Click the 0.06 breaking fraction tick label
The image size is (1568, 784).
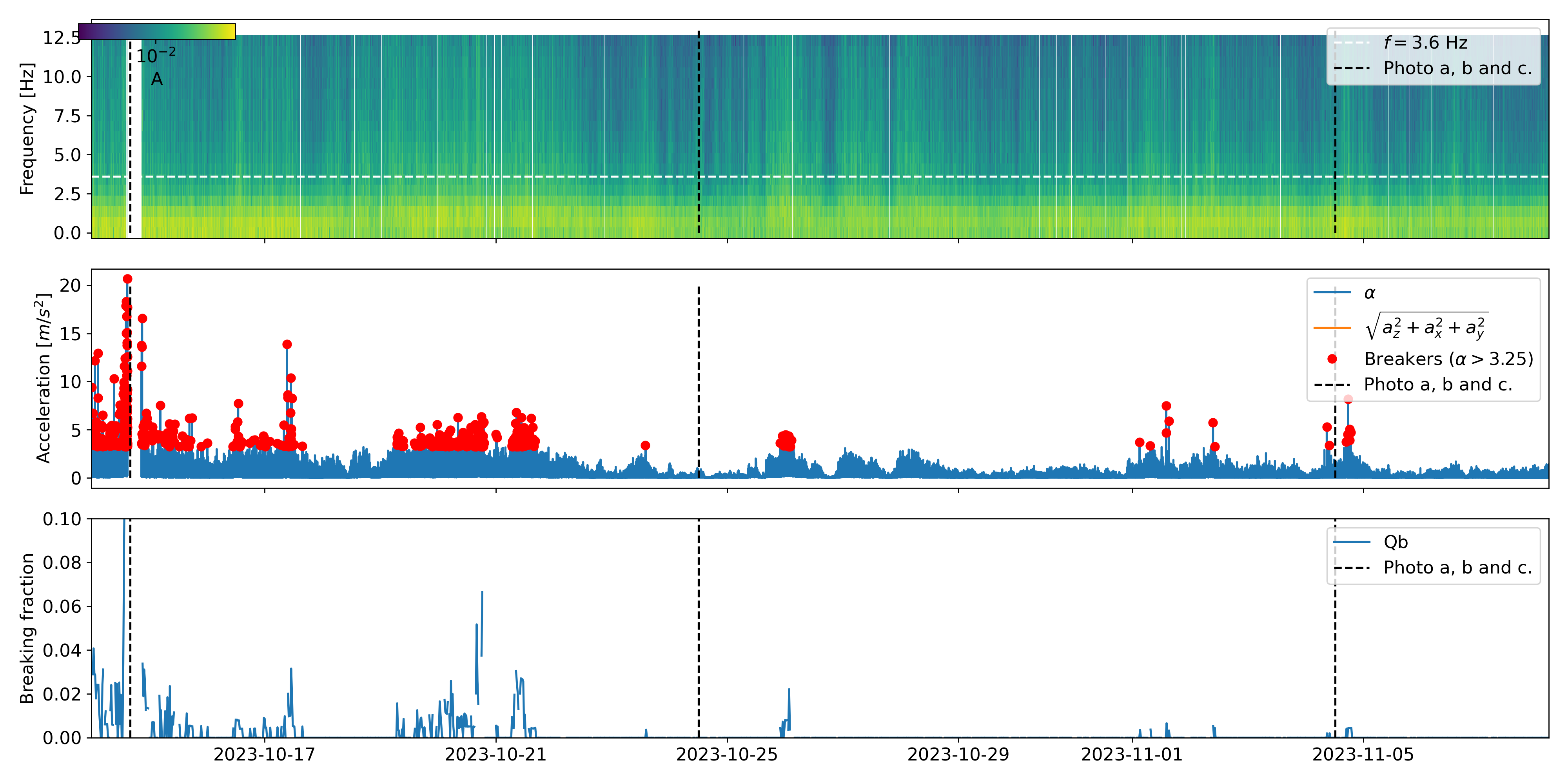pos(62,606)
